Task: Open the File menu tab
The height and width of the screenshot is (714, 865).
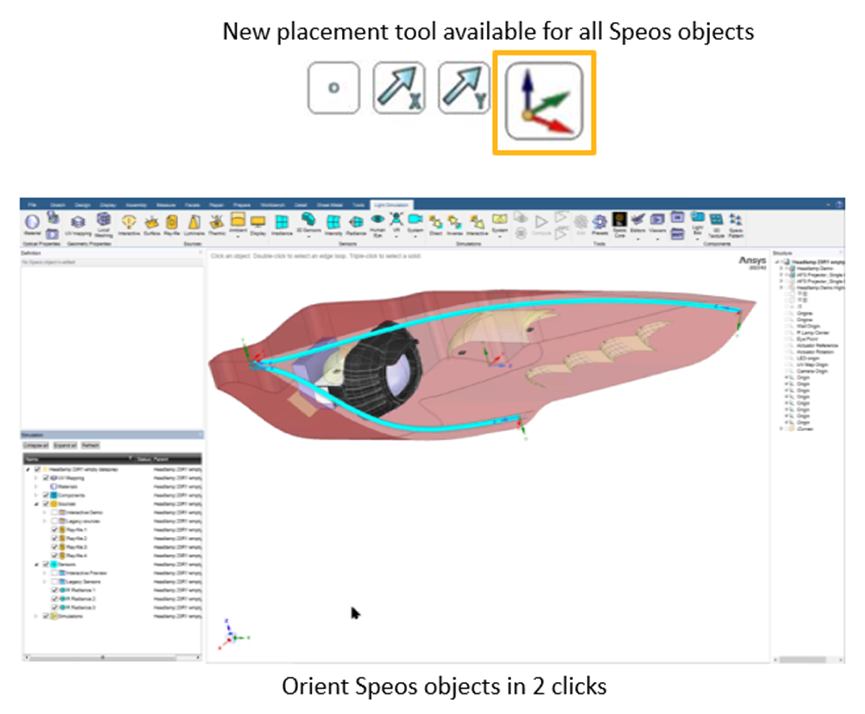Action: tap(32, 205)
